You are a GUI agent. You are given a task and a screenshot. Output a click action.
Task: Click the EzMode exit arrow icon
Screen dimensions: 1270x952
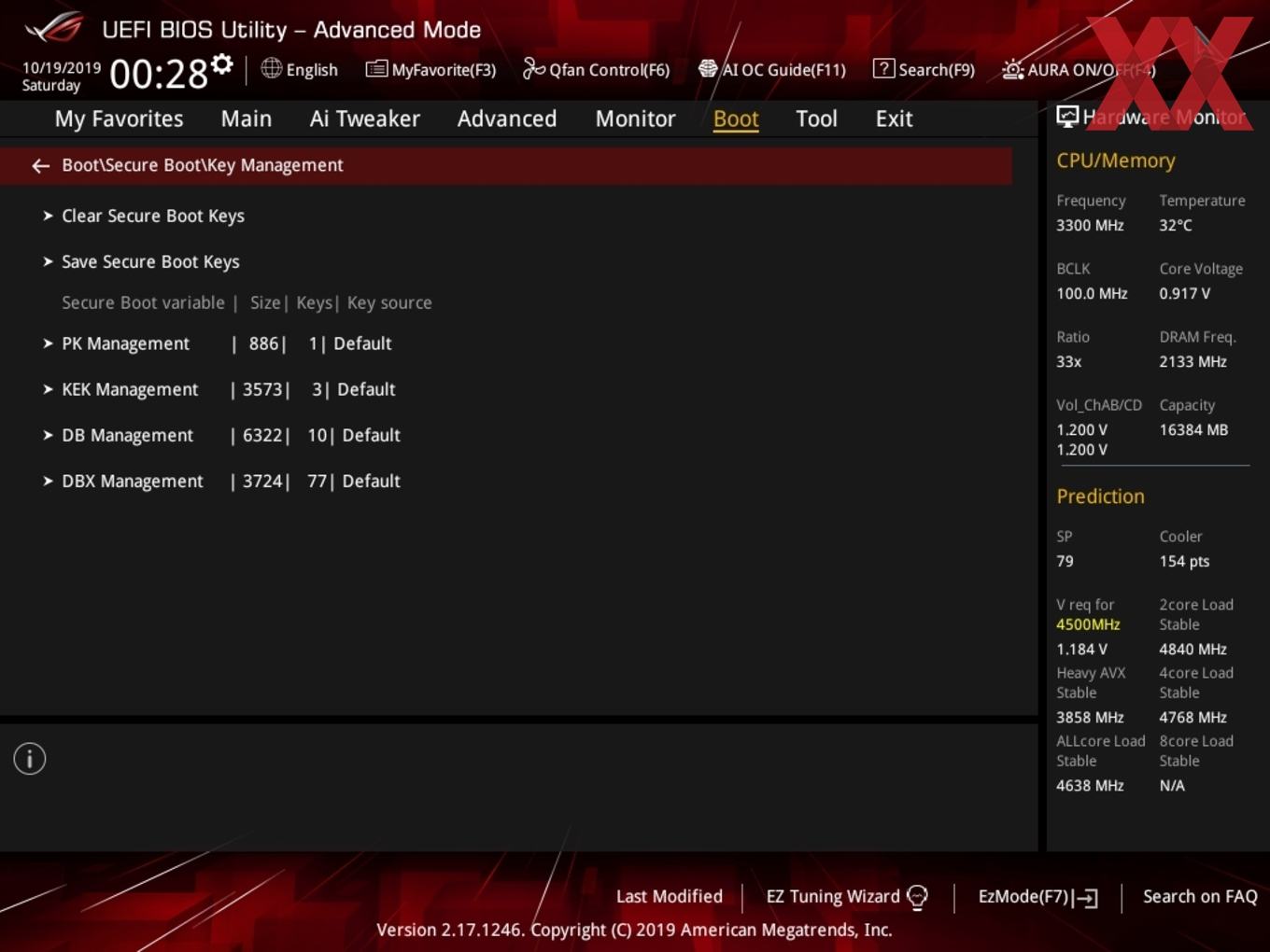(1085, 898)
